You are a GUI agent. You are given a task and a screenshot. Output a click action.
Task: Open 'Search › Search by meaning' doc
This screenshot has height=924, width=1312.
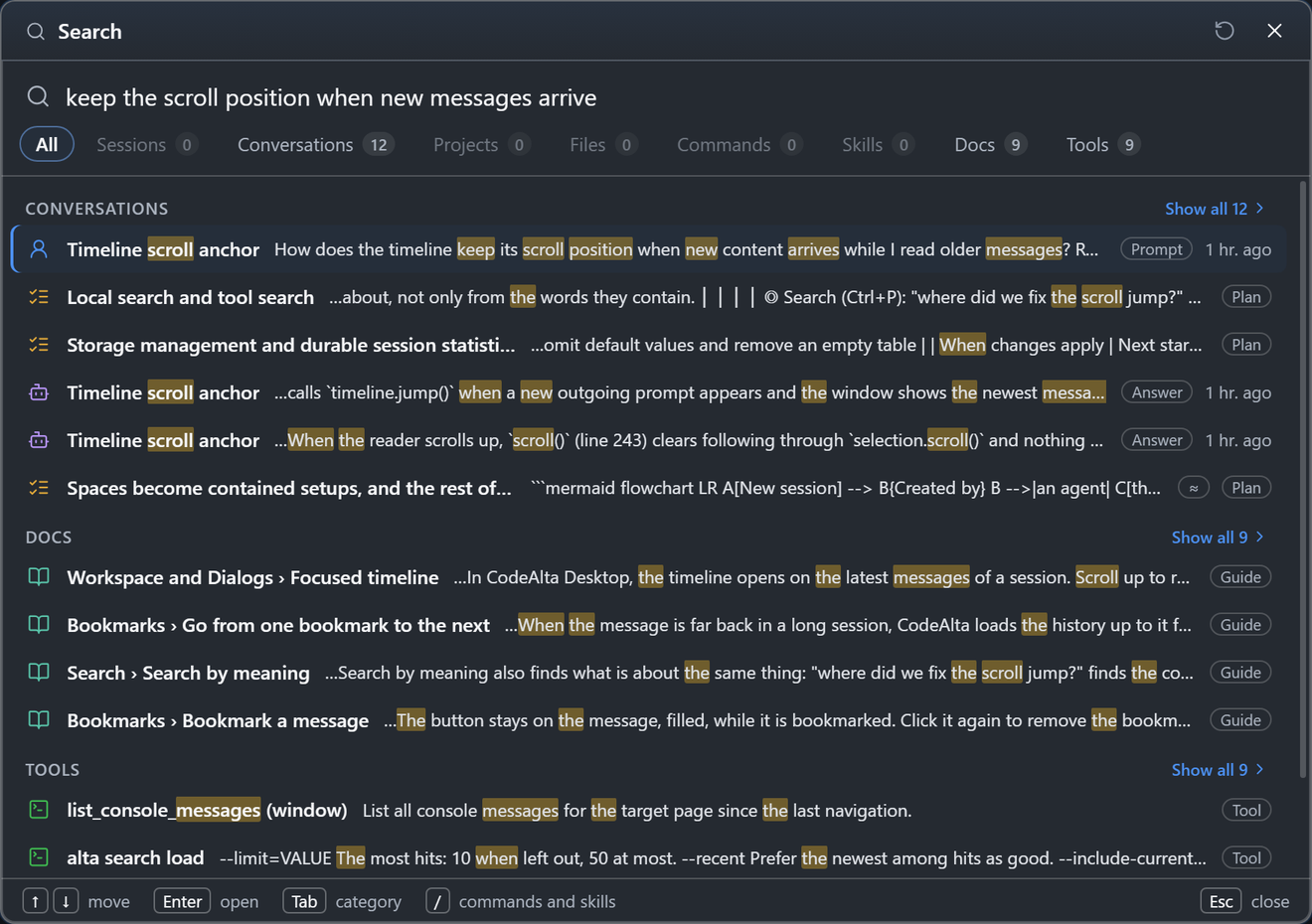[648, 673]
